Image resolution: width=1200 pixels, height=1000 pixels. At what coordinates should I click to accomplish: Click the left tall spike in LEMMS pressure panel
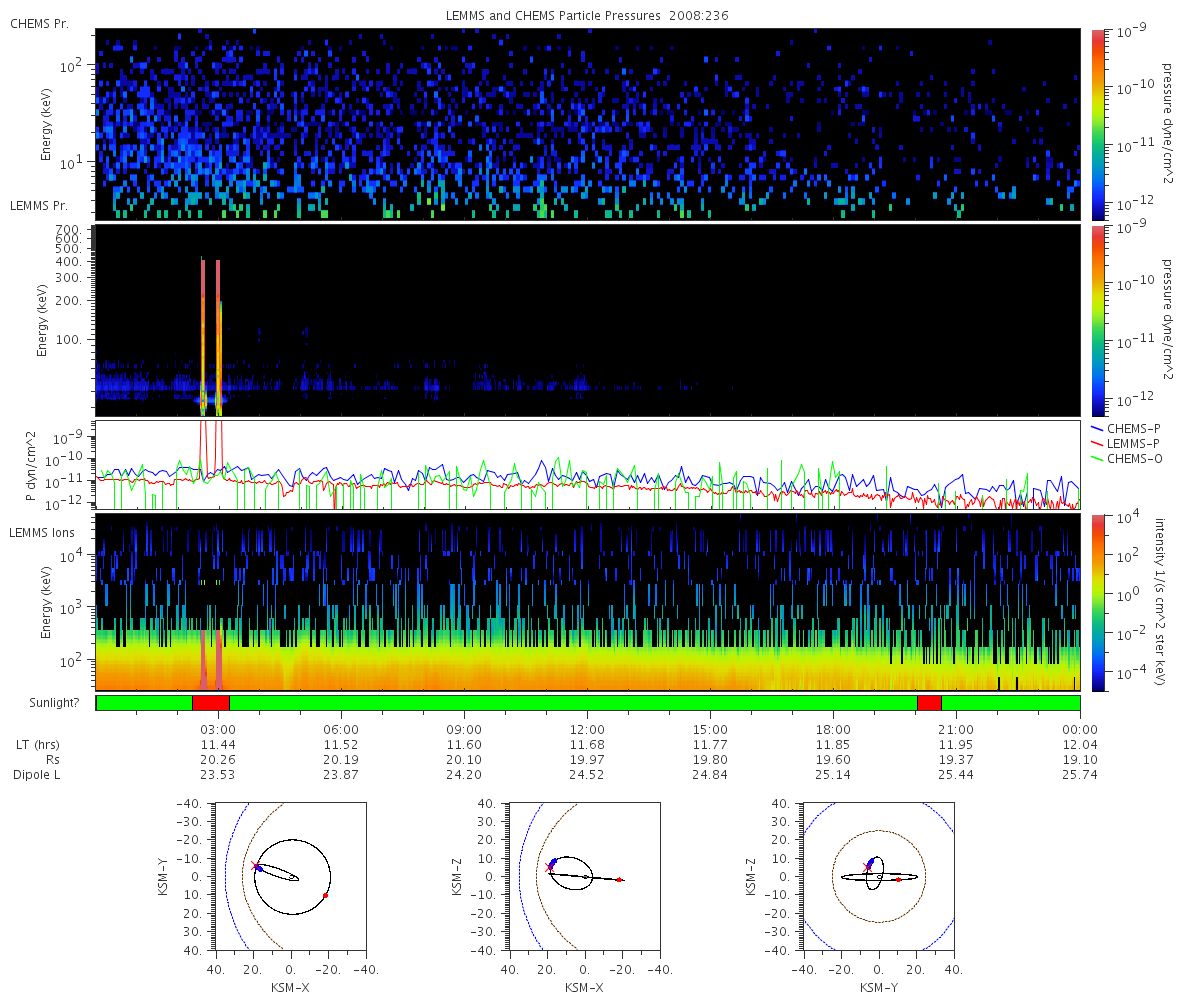[x=203, y=330]
